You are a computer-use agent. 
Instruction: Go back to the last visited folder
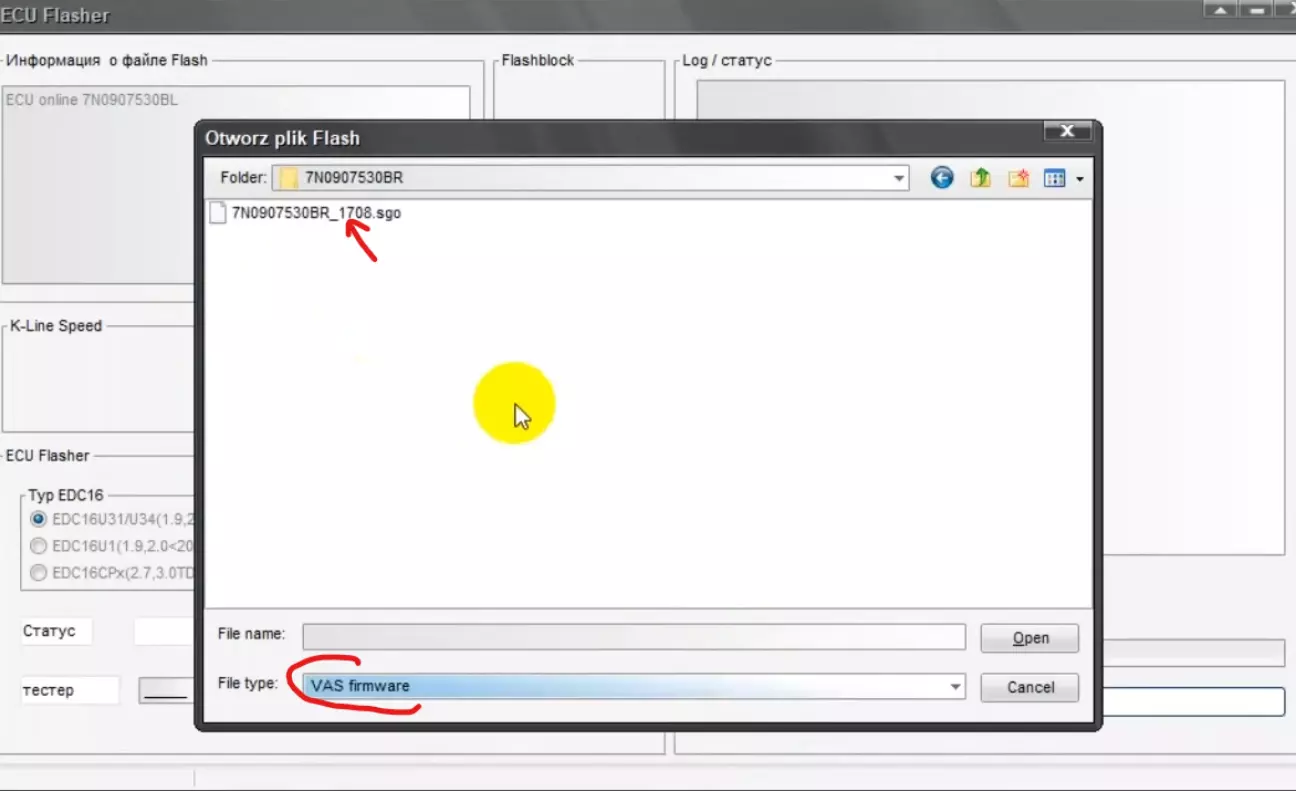(x=942, y=178)
